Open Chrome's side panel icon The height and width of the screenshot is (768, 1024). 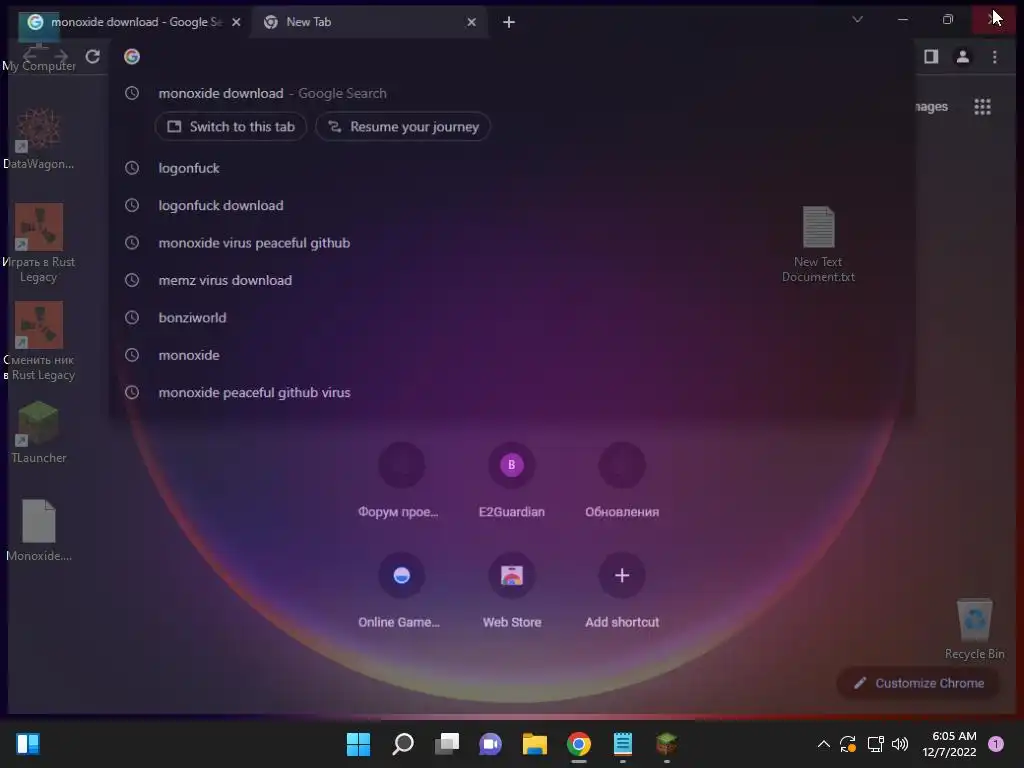pyautogui.click(x=931, y=57)
